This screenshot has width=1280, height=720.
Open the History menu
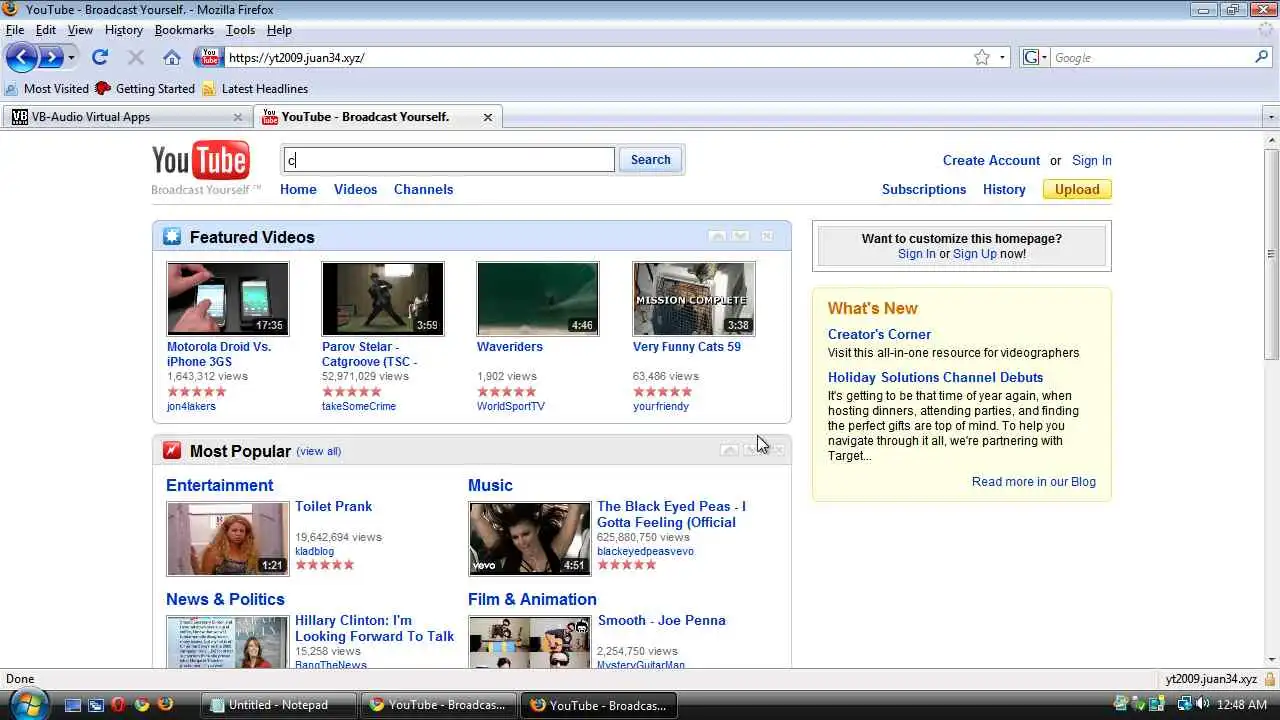(124, 30)
